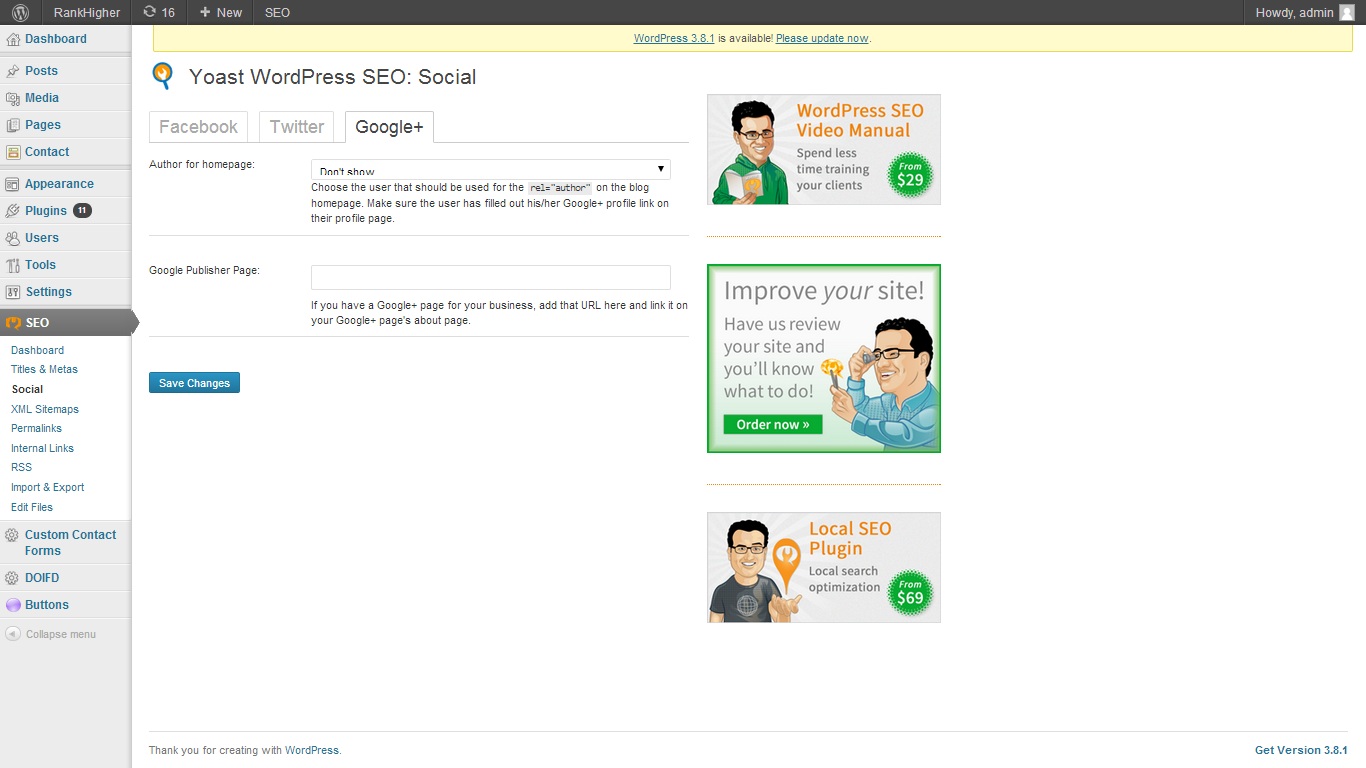Go to Appearance in the sidebar

click(x=59, y=184)
